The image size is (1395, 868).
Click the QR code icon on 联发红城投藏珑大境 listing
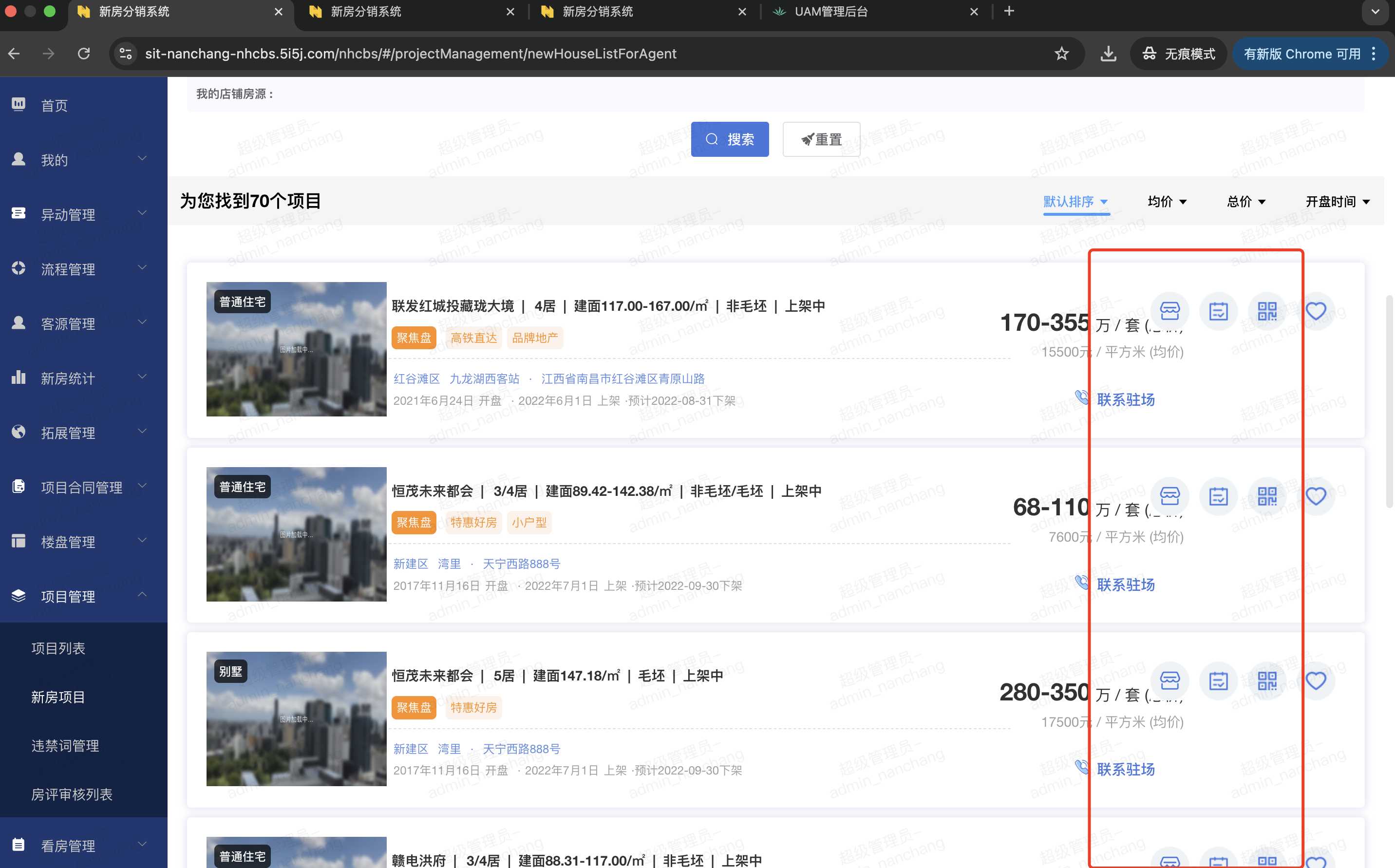(x=1267, y=311)
